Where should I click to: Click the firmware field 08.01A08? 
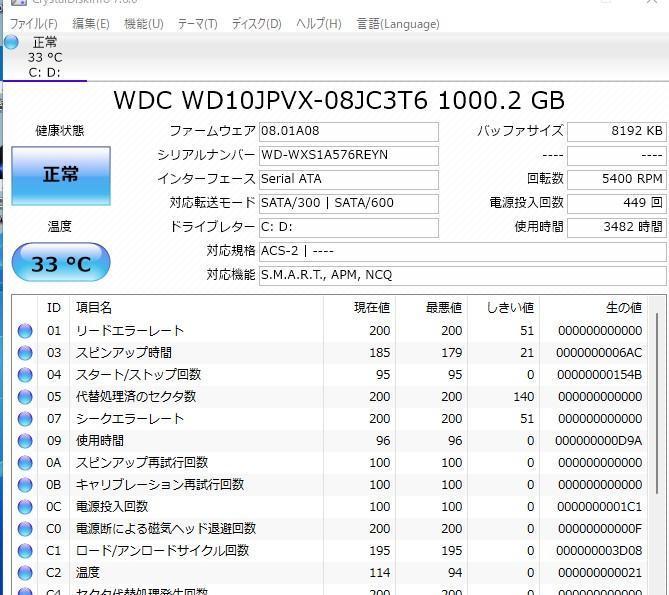[x=349, y=131]
